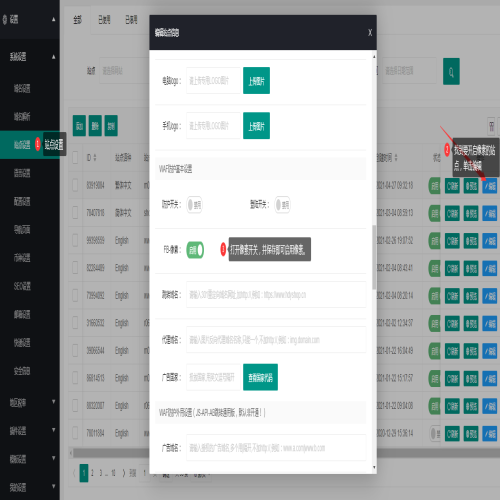
Task: Switch to the 'All' tab
Action: [x=77, y=20]
